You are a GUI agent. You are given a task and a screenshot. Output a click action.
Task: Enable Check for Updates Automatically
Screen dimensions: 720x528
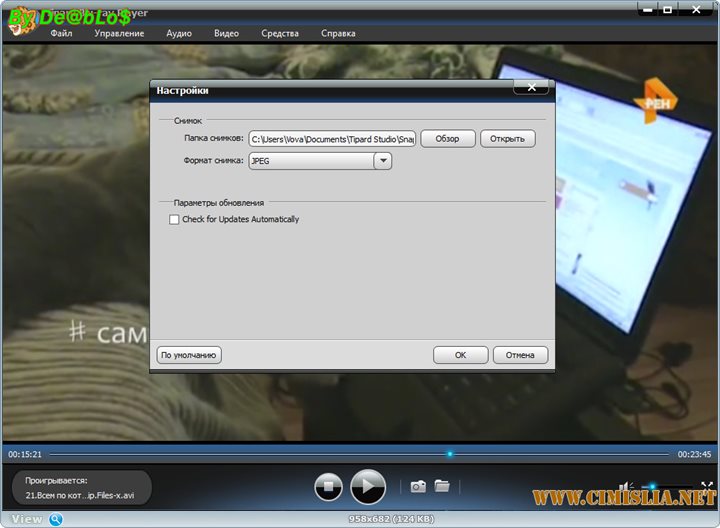(x=174, y=219)
